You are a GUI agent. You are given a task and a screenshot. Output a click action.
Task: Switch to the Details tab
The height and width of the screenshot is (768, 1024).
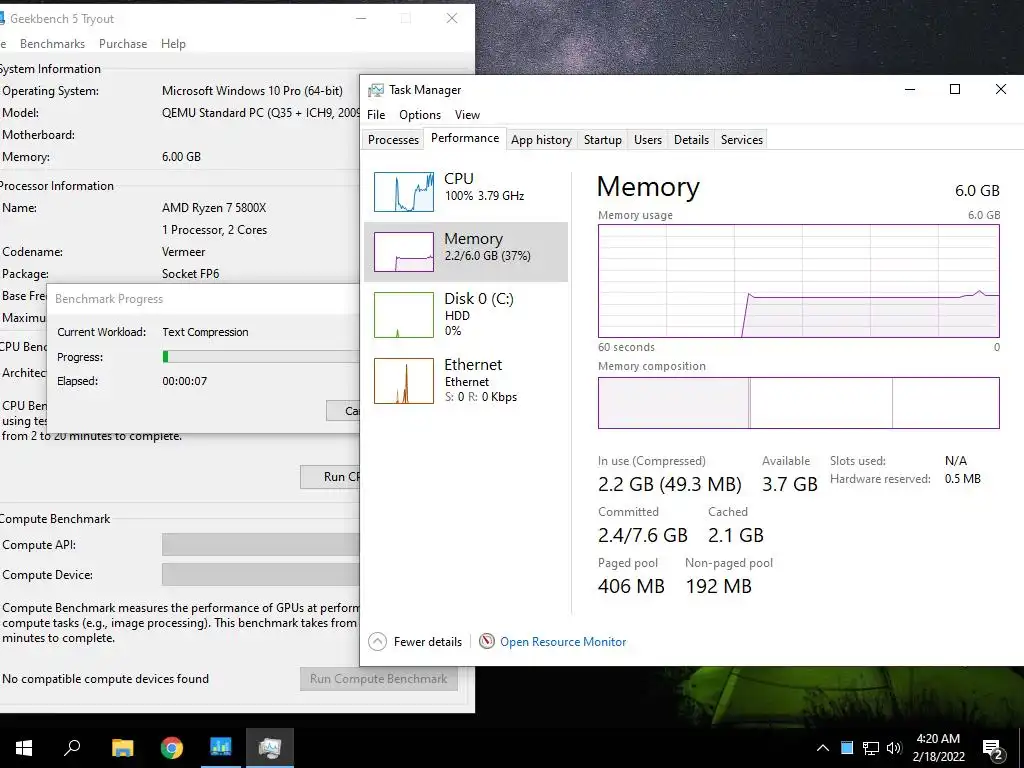691,140
